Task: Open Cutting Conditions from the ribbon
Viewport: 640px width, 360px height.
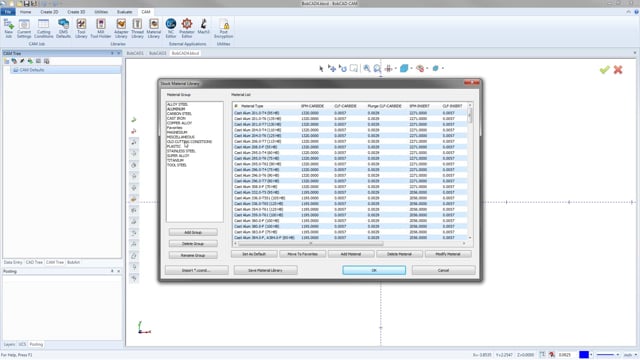Action: (43, 28)
